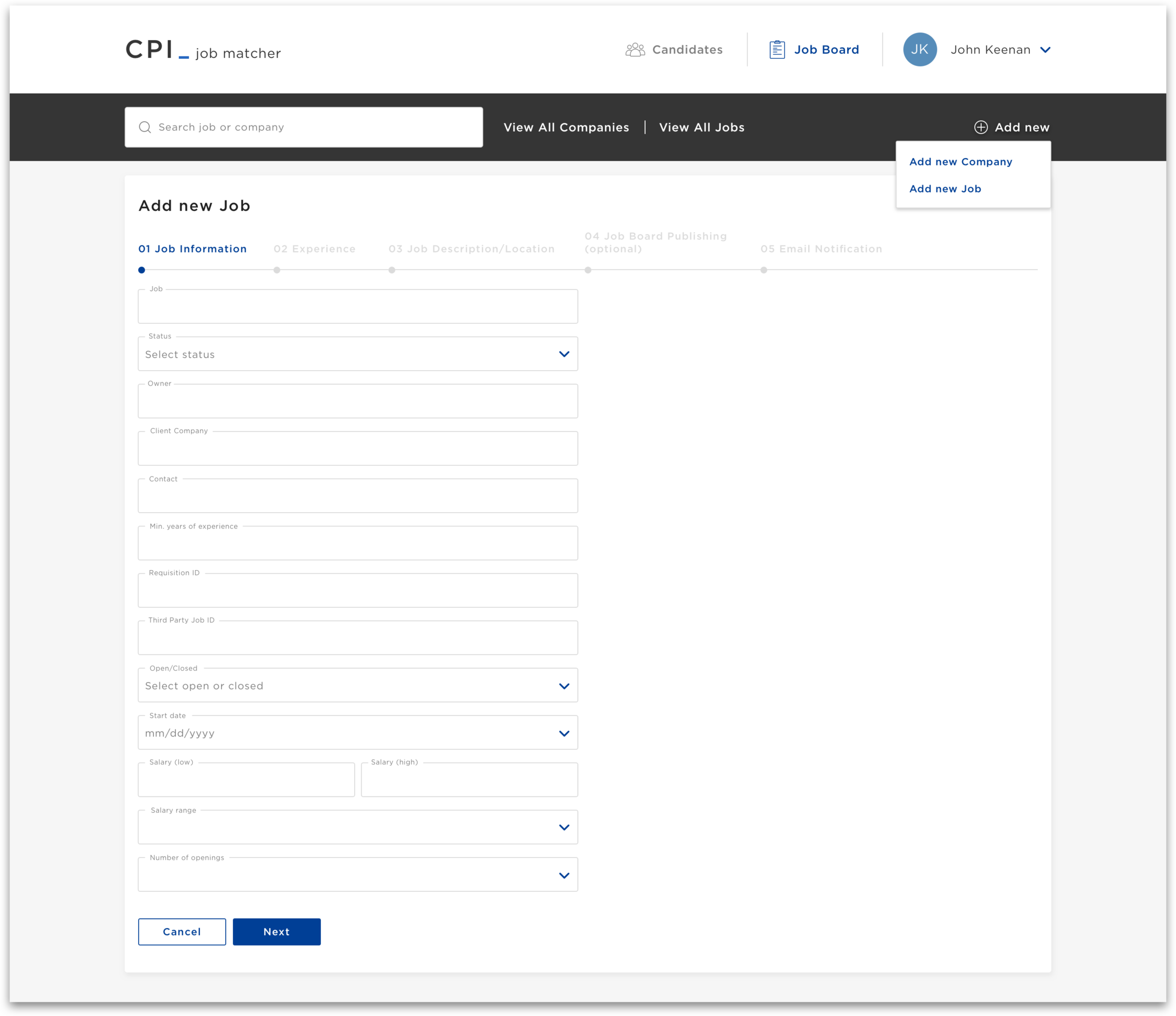Click the step dot for 05 Email Notification

coord(763,270)
